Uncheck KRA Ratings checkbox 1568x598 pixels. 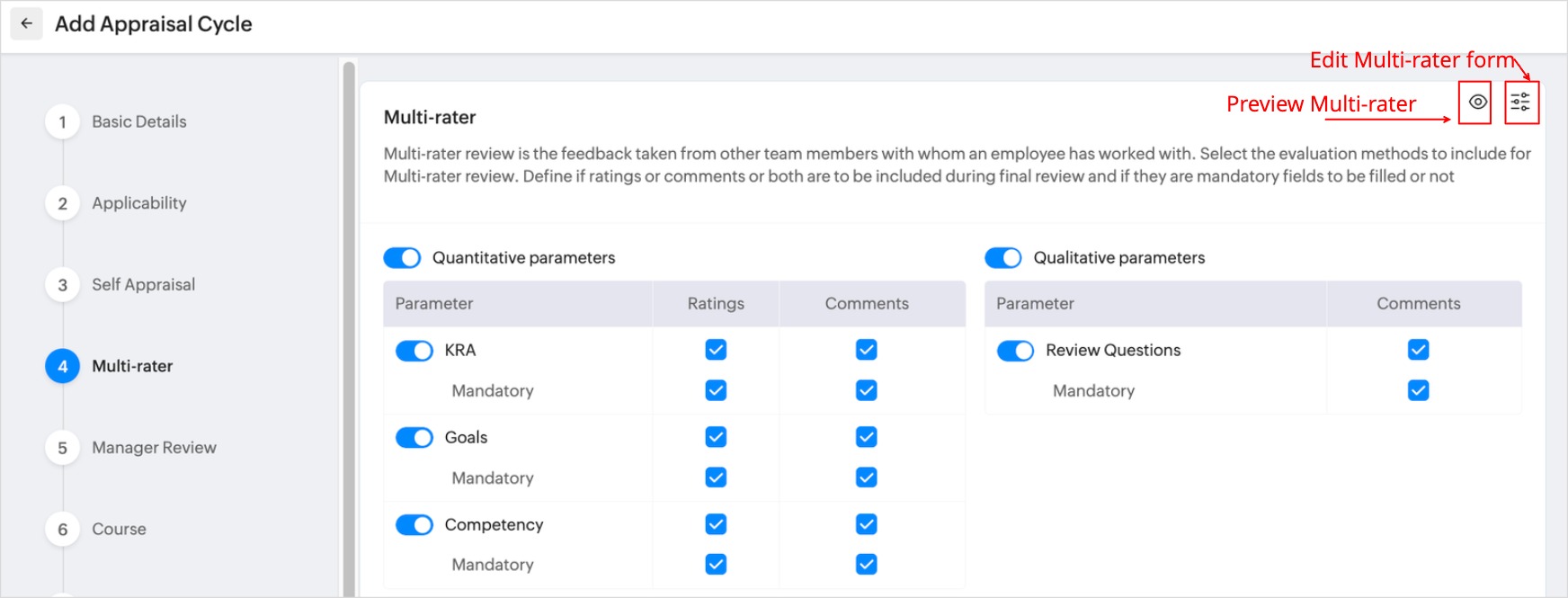click(716, 350)
